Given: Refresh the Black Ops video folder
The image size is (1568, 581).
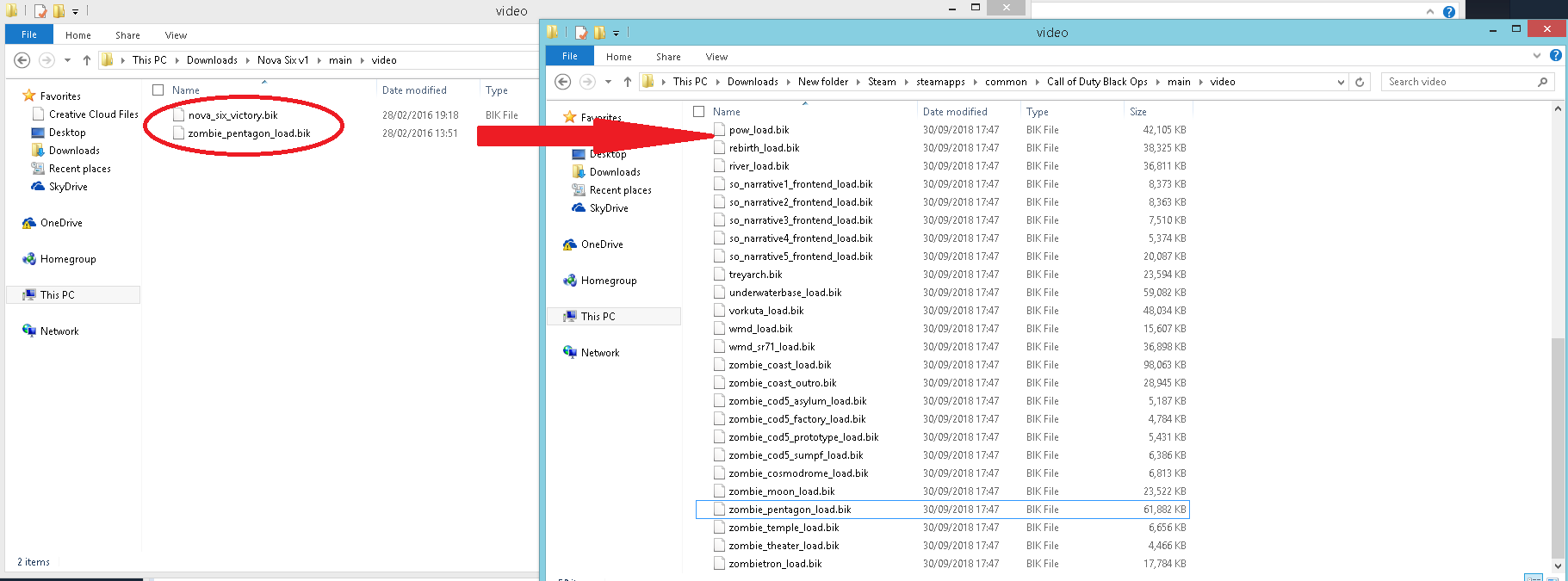Looking at the screenshot, I should 1360,82.
